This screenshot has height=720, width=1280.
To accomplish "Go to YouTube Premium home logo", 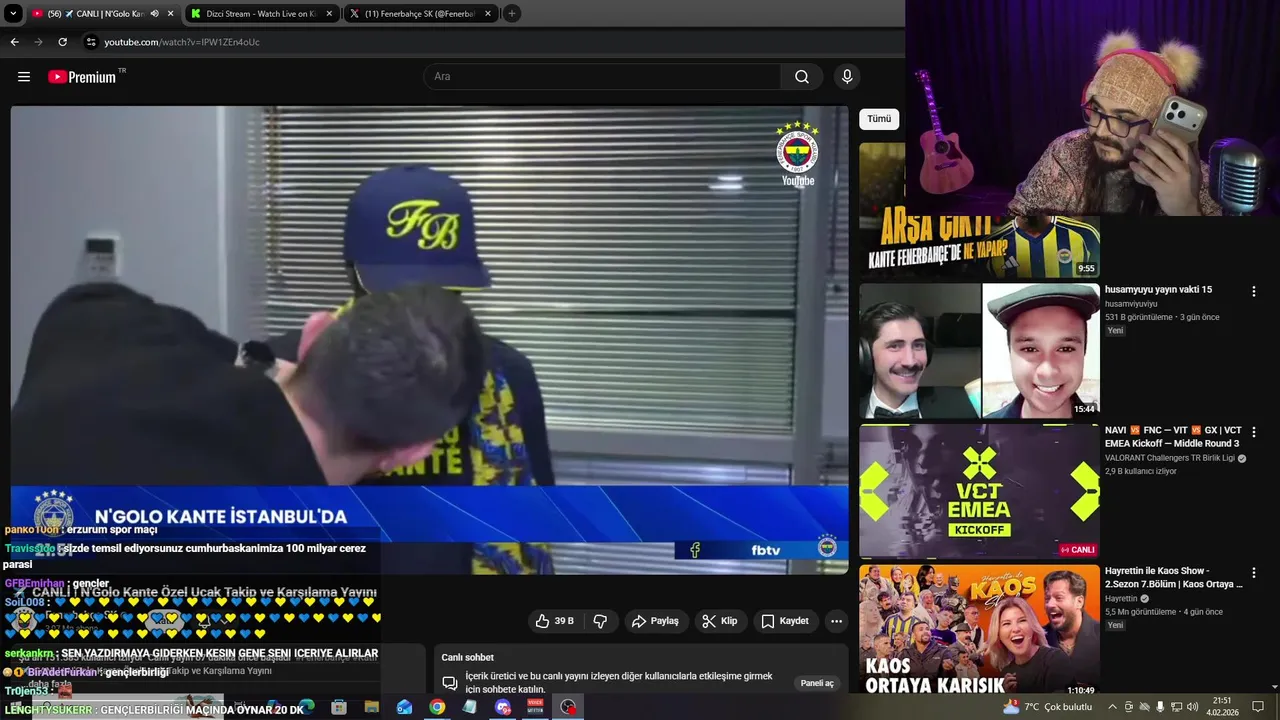I will coord(83,77).
